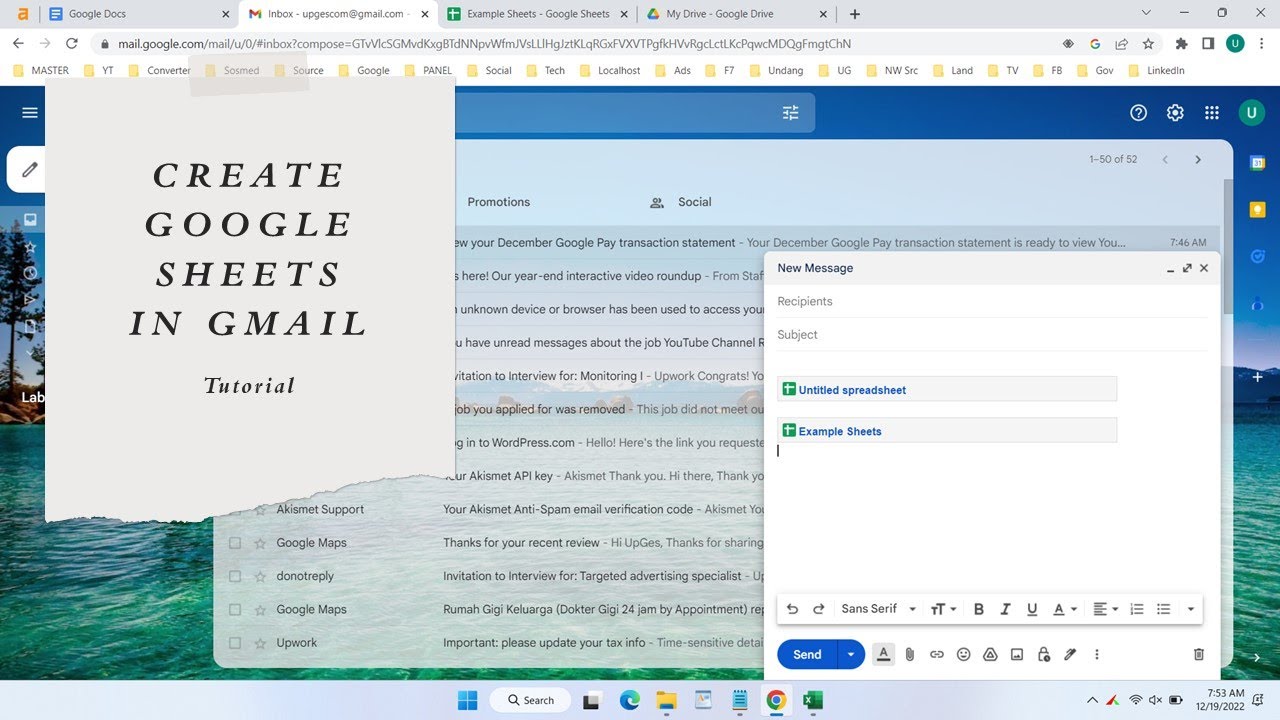The image size is (1280, 720).
Task: Toggle underline formatting in compose window
Action: tap(1032, 609)
